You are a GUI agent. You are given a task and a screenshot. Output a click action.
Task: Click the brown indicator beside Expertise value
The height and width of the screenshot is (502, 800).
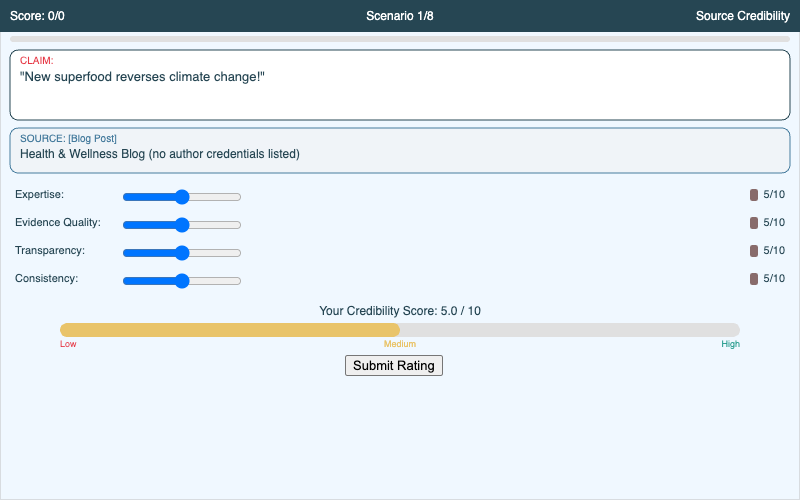click(x=754, y=195)
